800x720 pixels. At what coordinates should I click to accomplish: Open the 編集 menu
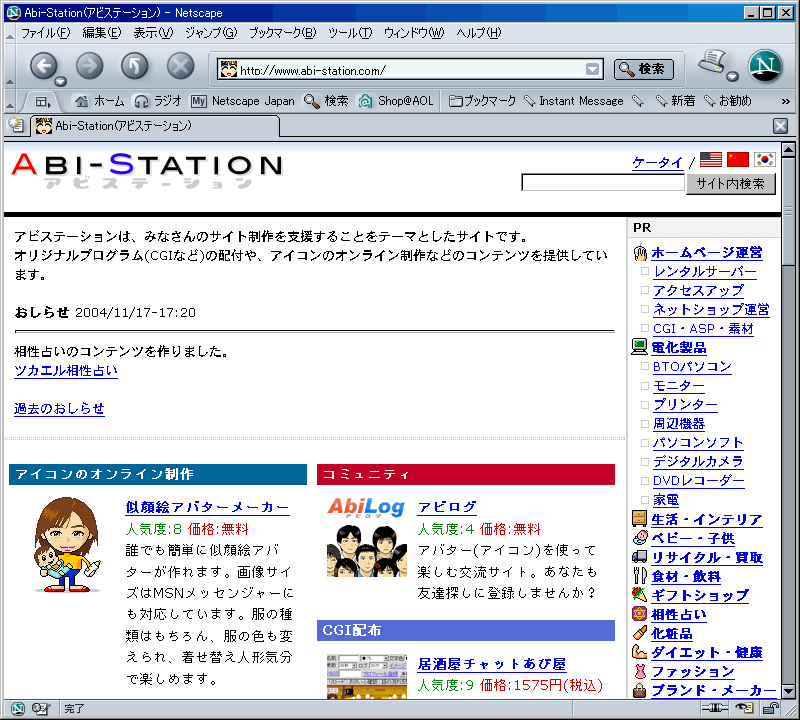[102, 33]
